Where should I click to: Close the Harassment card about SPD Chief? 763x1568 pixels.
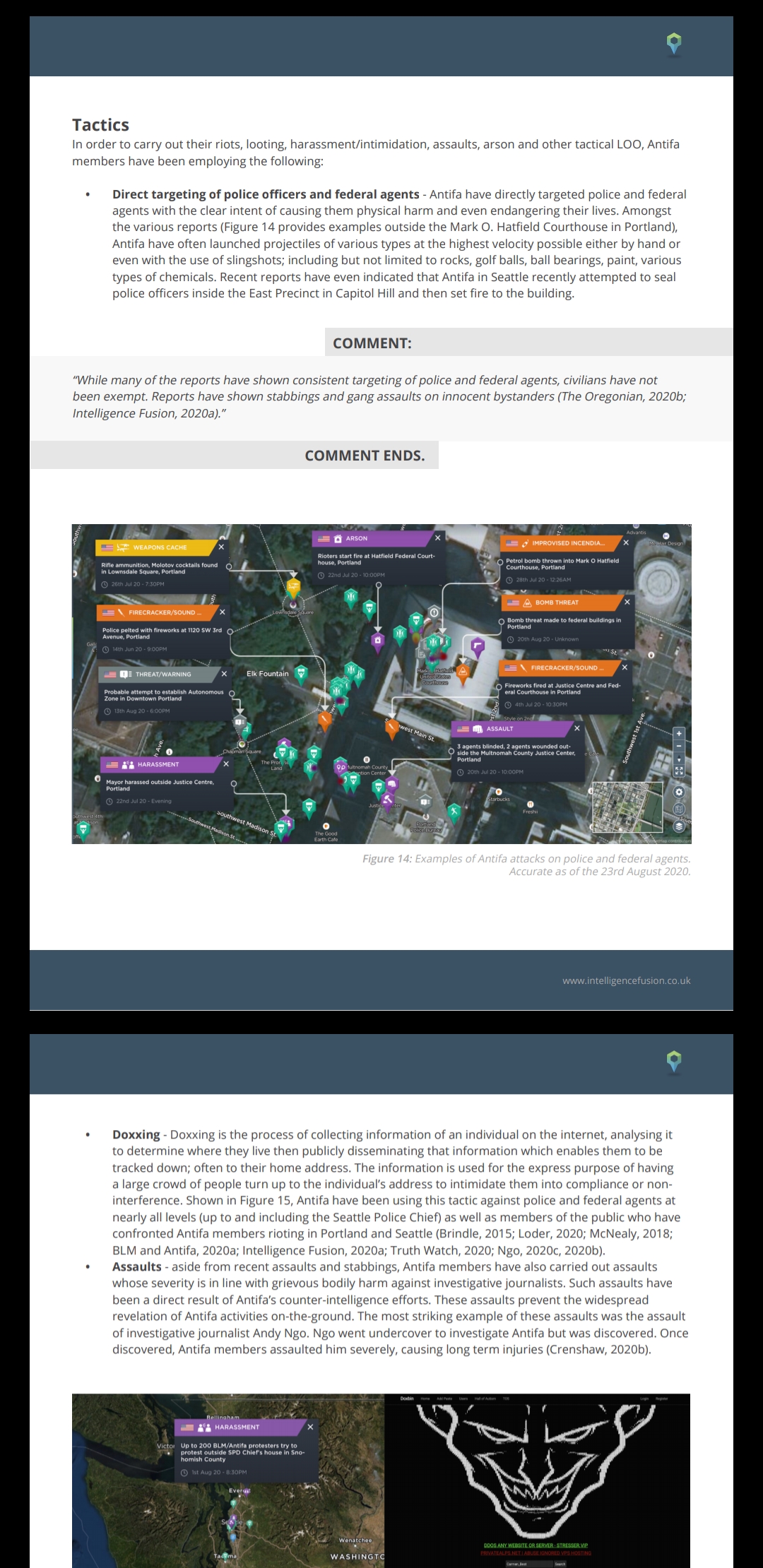(x=310, y=1427)
